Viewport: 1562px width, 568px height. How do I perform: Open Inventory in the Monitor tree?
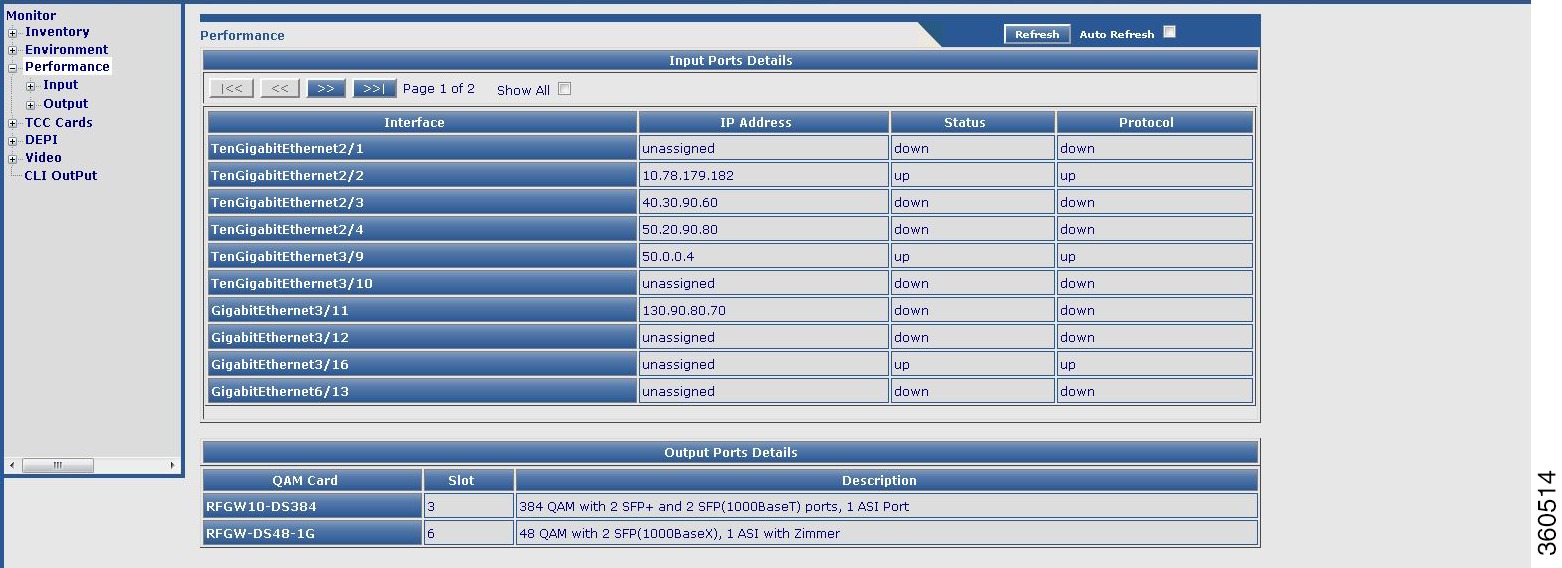coord(57,32)
